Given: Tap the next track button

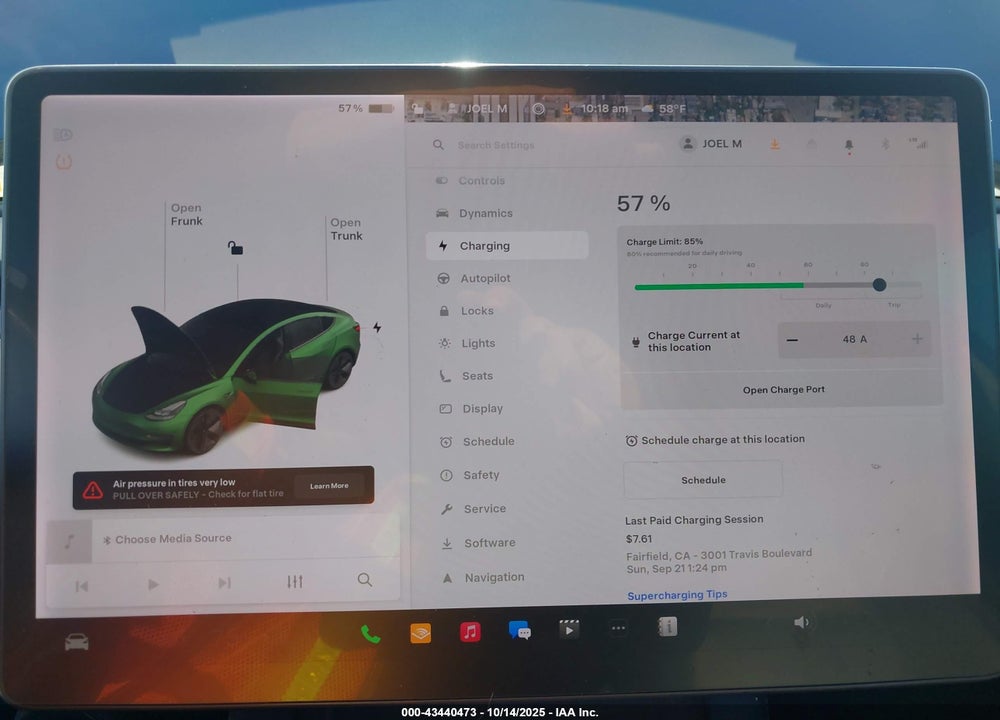Looking at the screenshot, I should 224,583.
